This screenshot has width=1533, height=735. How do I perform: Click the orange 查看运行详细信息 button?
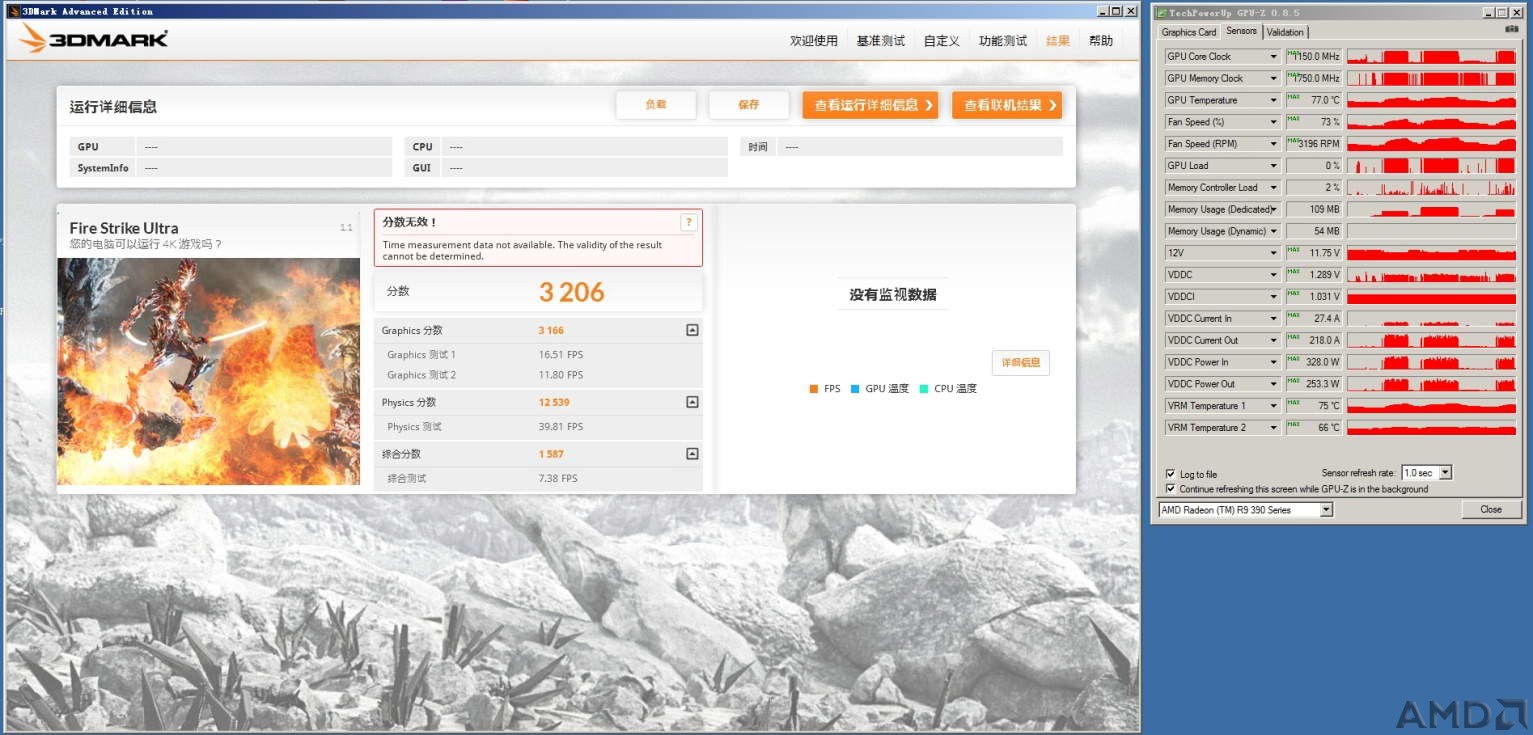[870, 105]
